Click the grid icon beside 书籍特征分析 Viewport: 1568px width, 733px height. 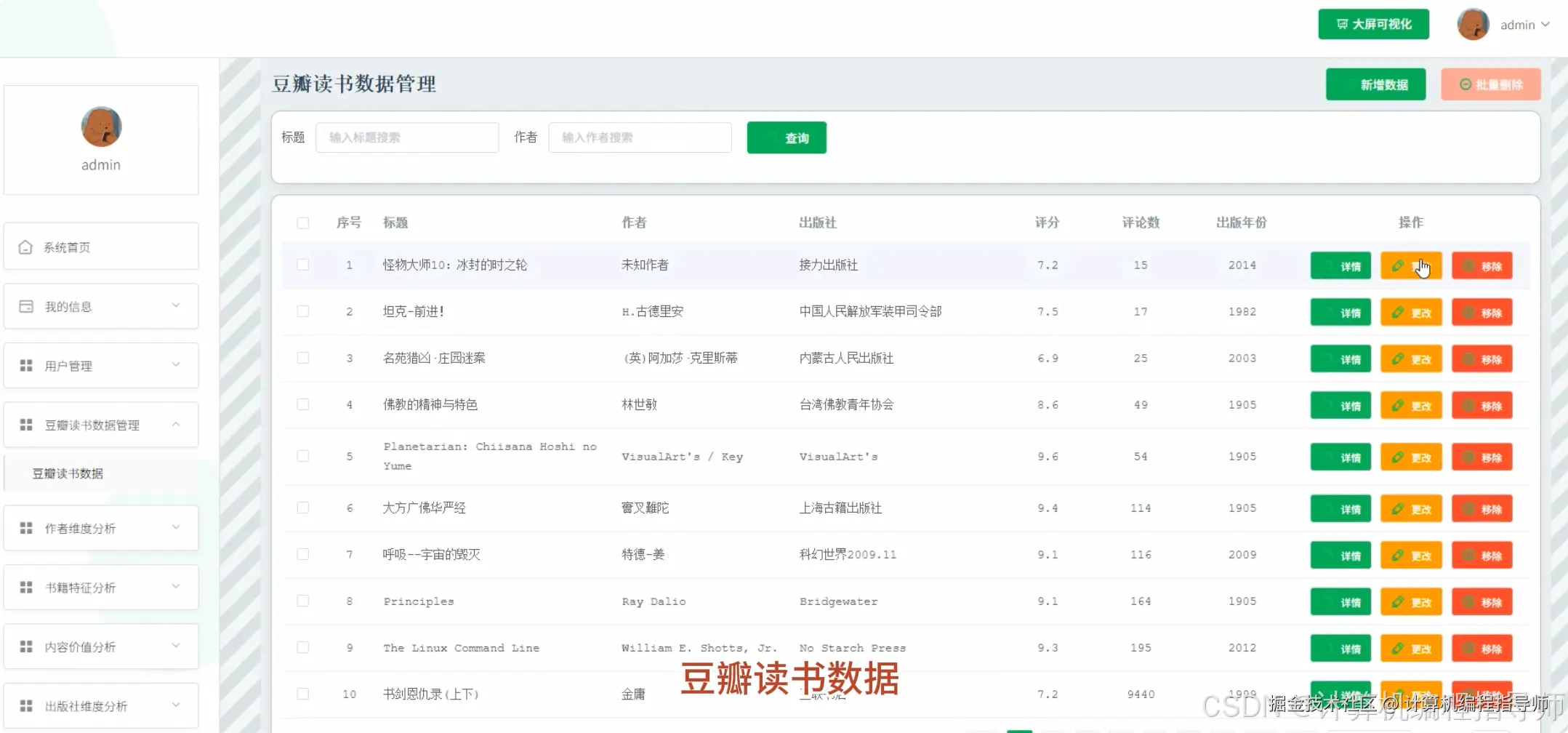tap(26, 587)
